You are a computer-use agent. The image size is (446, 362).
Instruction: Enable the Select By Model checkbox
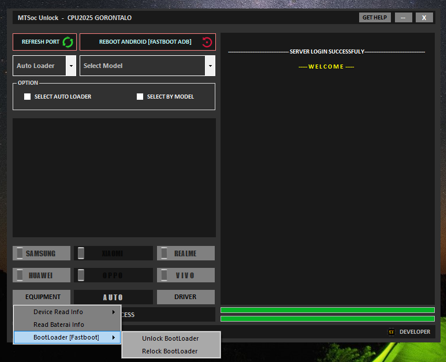[x=140, y=97]
